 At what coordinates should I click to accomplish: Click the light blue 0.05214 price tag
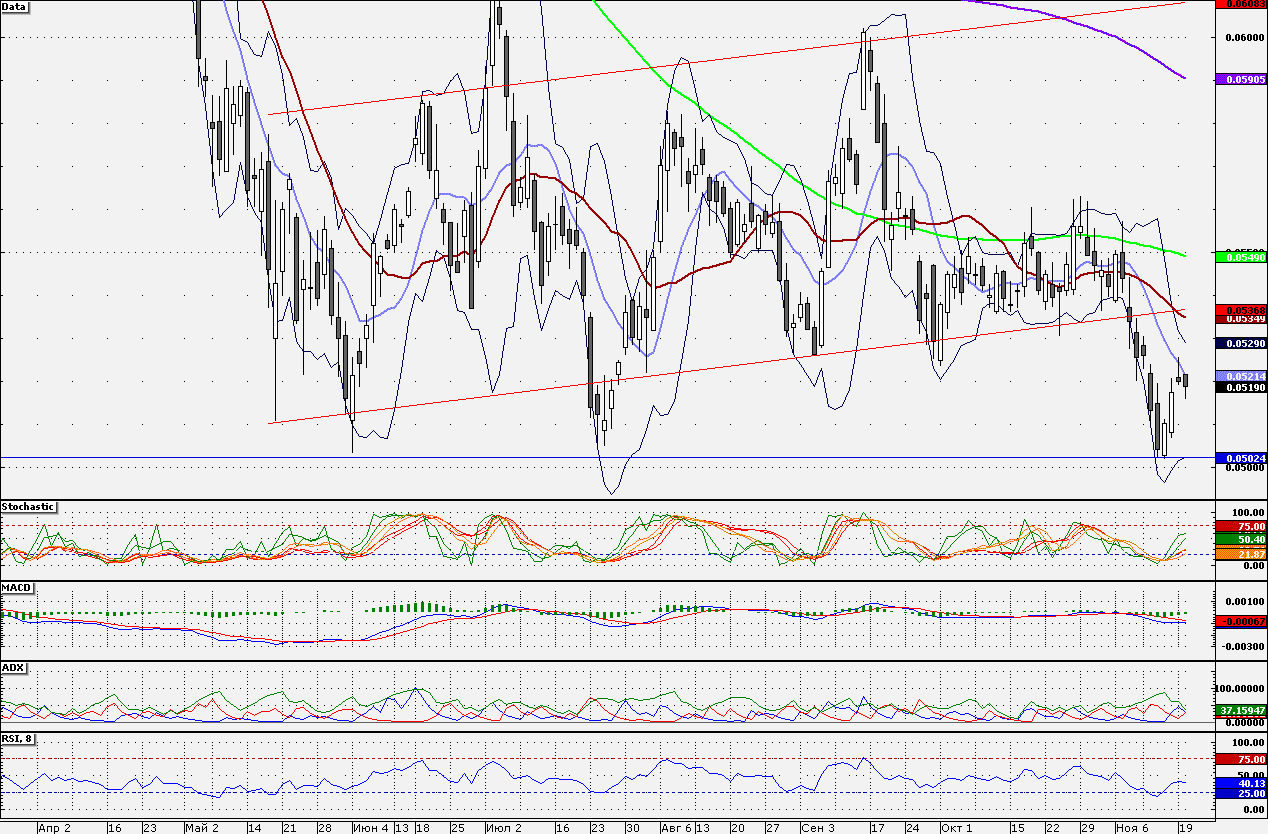pos(1240,376)
